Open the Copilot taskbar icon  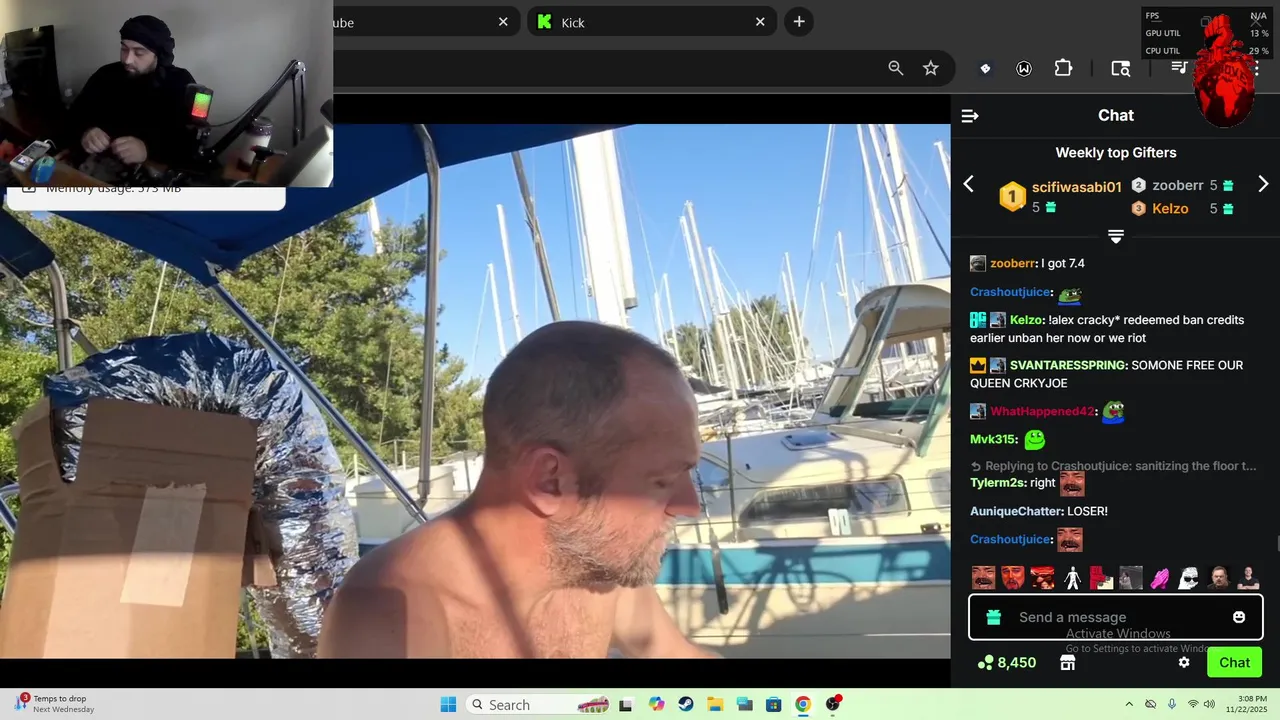(x=656, y=704)
